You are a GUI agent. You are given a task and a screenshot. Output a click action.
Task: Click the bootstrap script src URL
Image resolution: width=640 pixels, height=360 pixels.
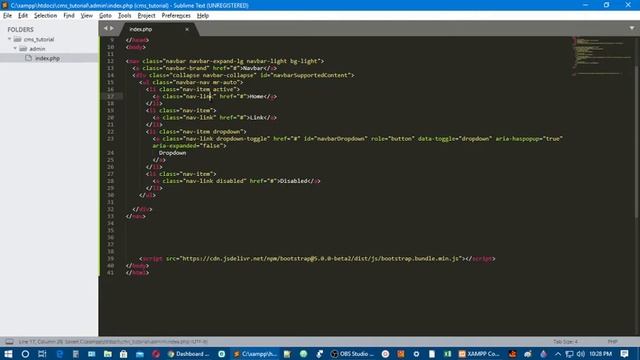tap(320, 258)
